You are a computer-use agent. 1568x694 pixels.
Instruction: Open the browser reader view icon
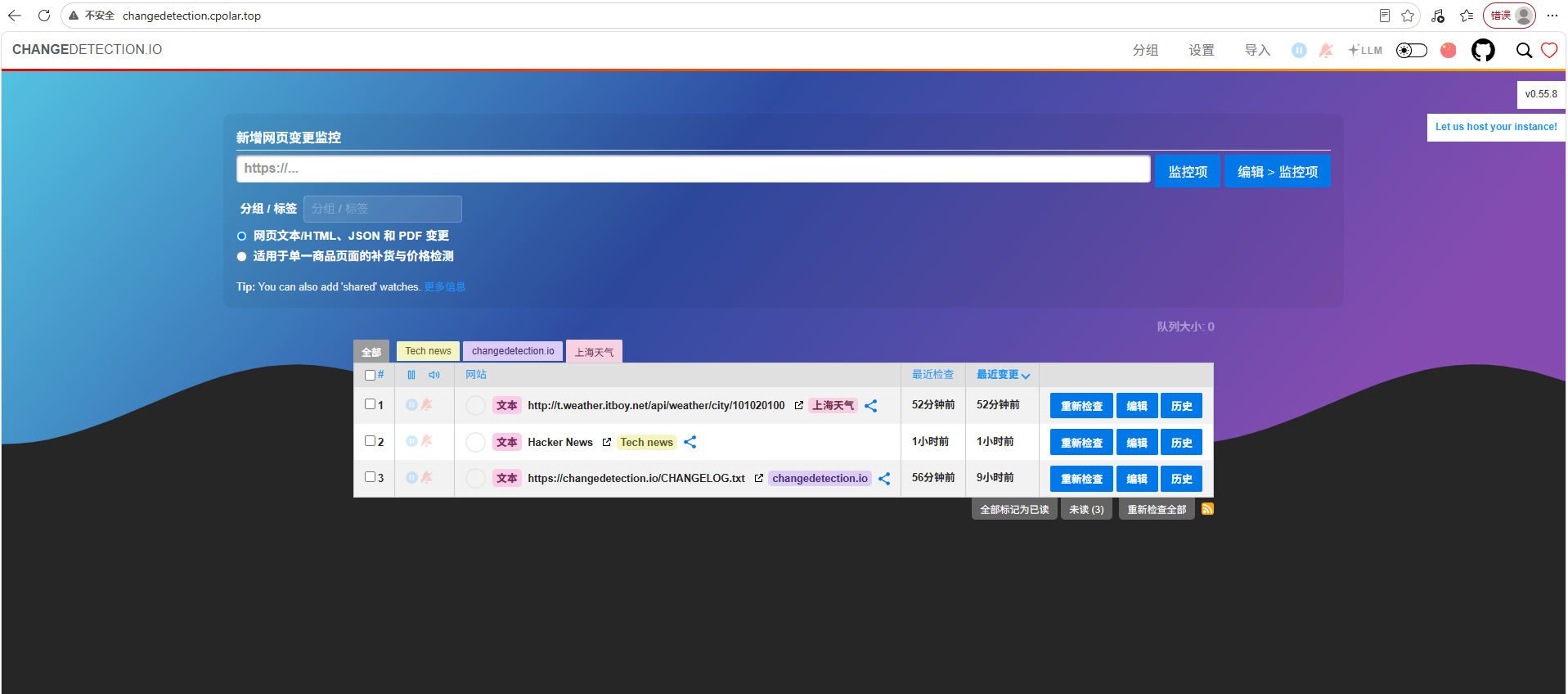coord(1384,16)
